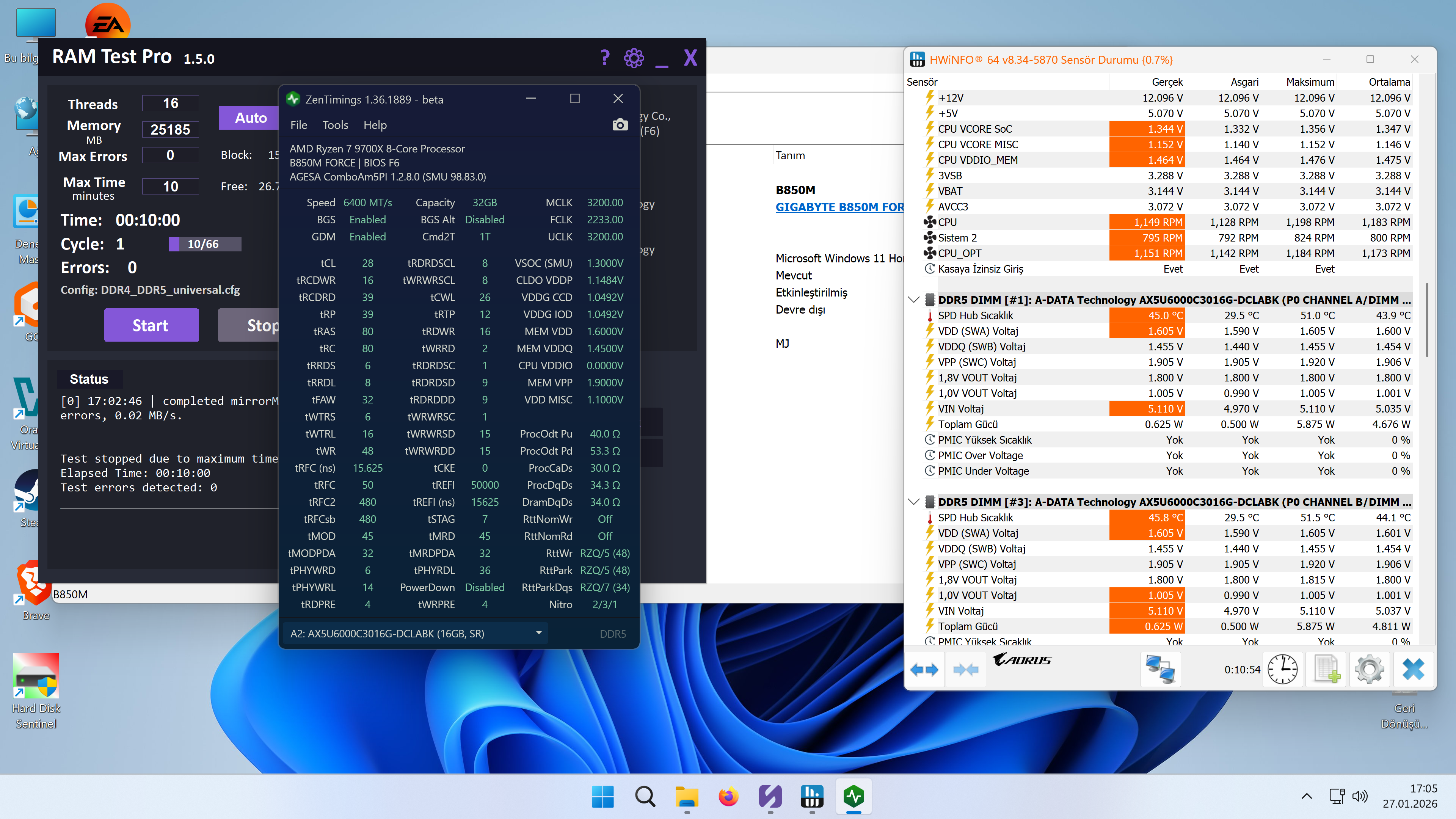Minimize the HWiNFO sensor window

tap(1327, 60)
